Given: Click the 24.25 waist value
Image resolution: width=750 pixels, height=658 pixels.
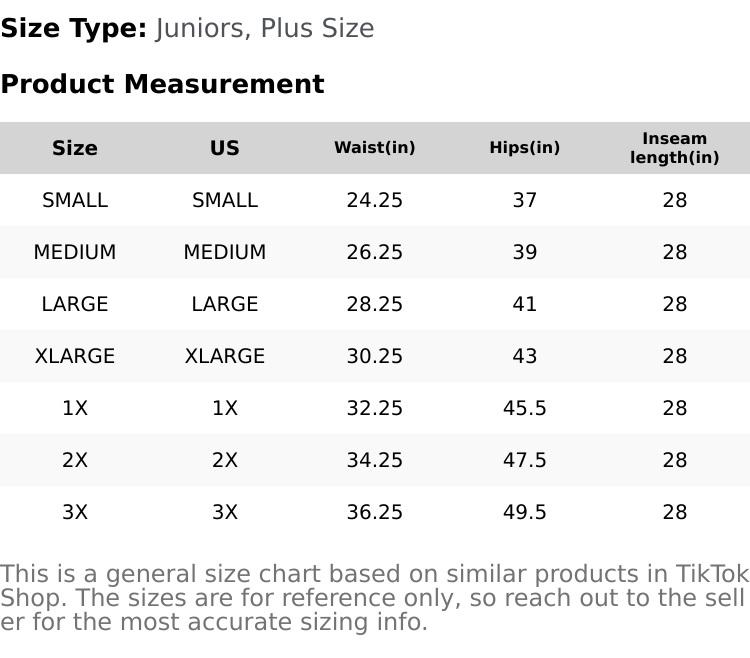Looking at the screenshot, I should coord(375,200).
